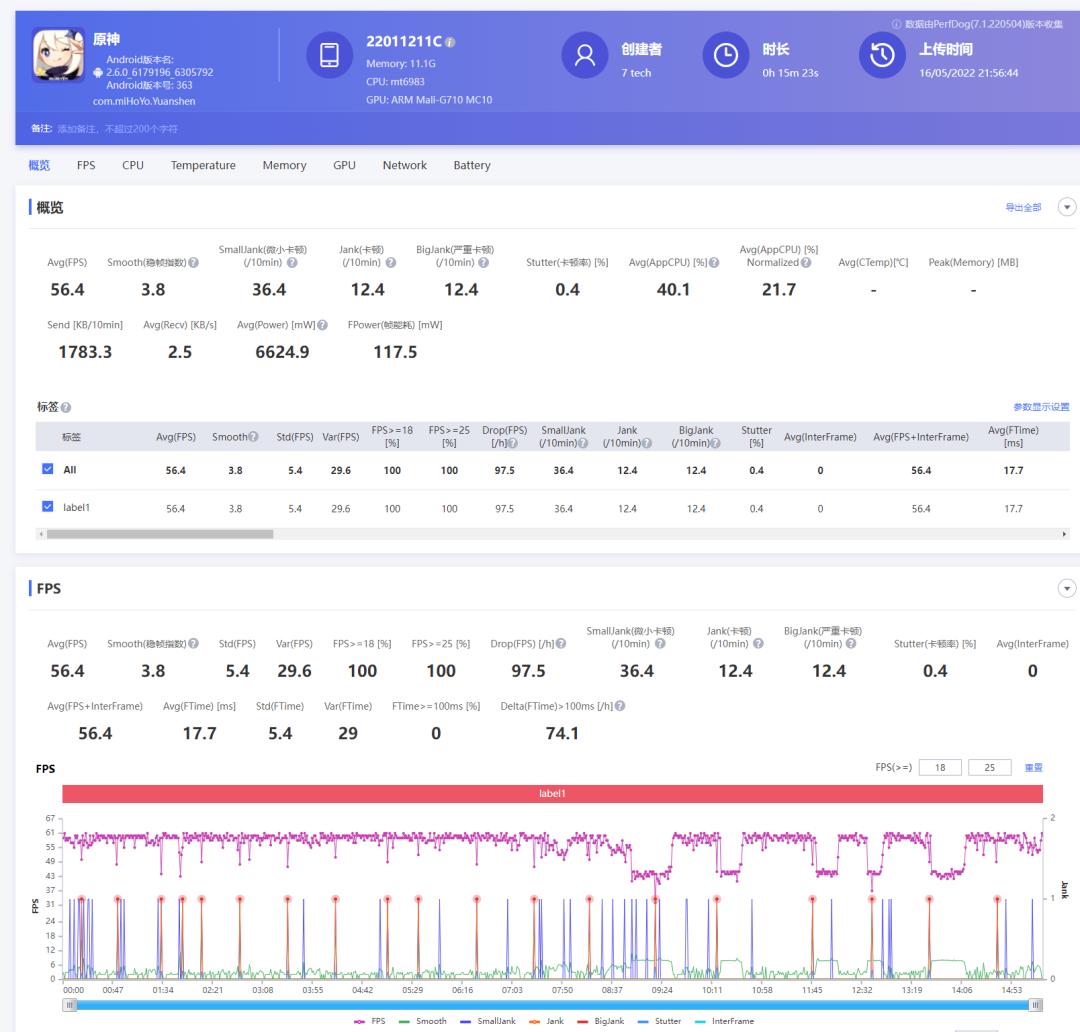Open 参数显示设置 parameter display settings
This screenshot has width=1080, height=1032.
click(x=1040, y=408)
